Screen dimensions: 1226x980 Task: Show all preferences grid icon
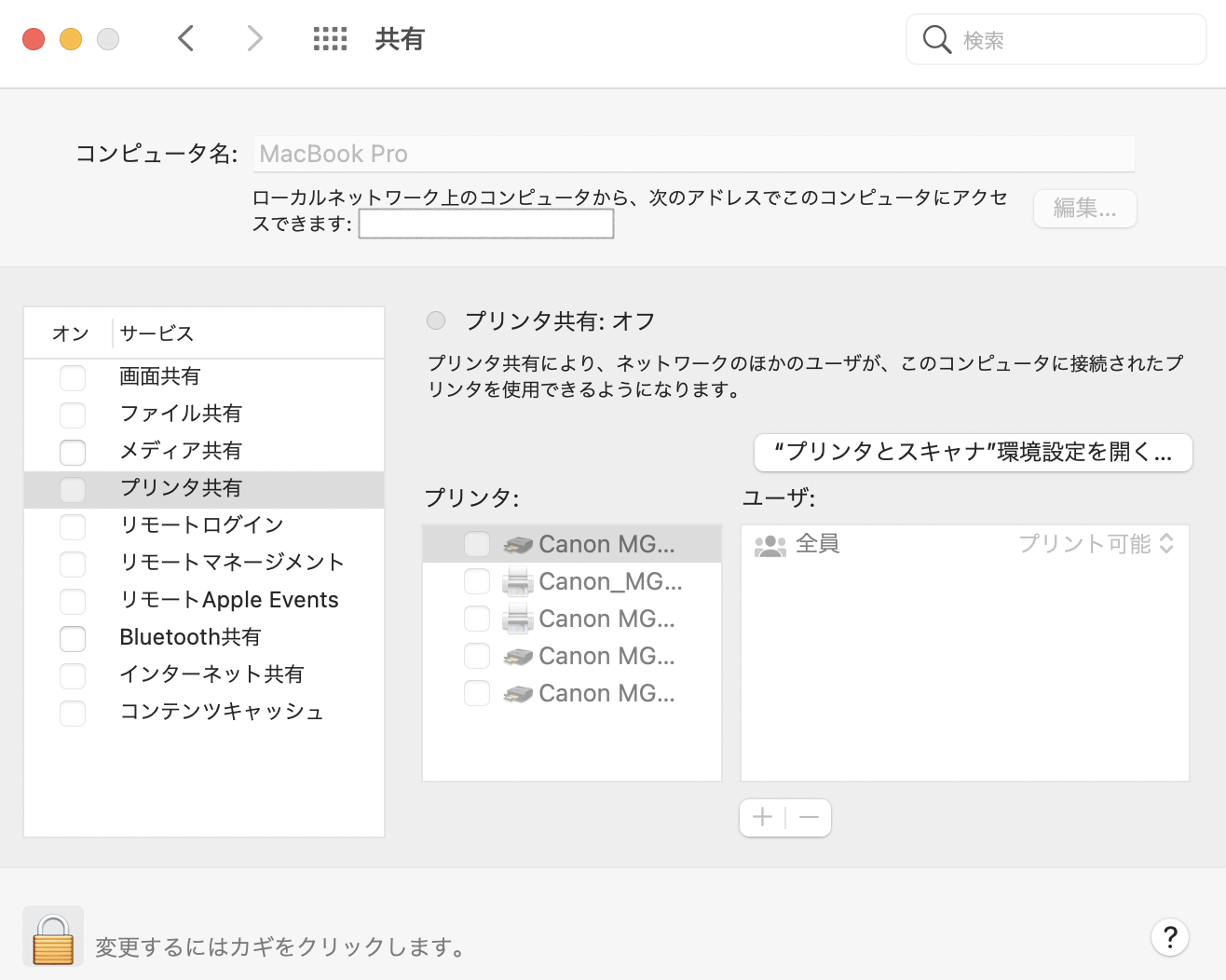(x=330, y=39)
